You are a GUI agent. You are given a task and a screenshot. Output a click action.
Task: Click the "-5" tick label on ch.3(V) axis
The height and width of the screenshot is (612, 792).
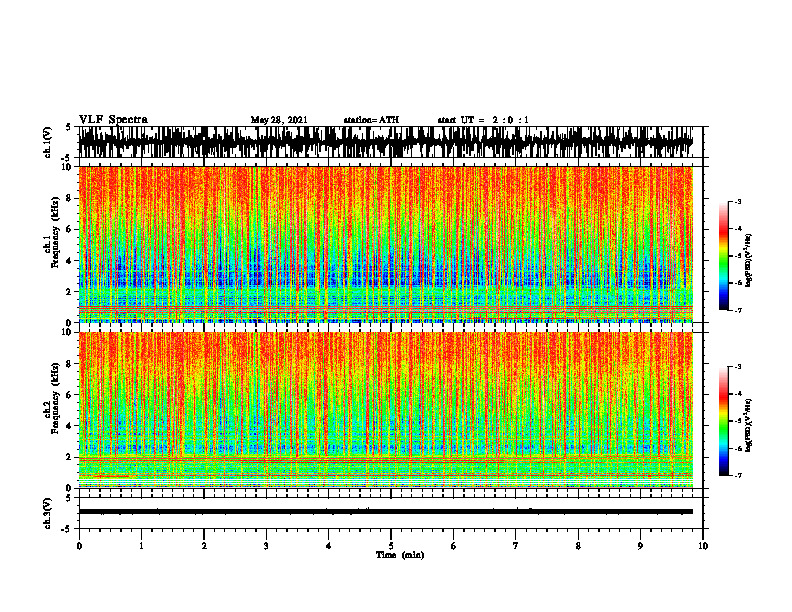coord(67,529)
